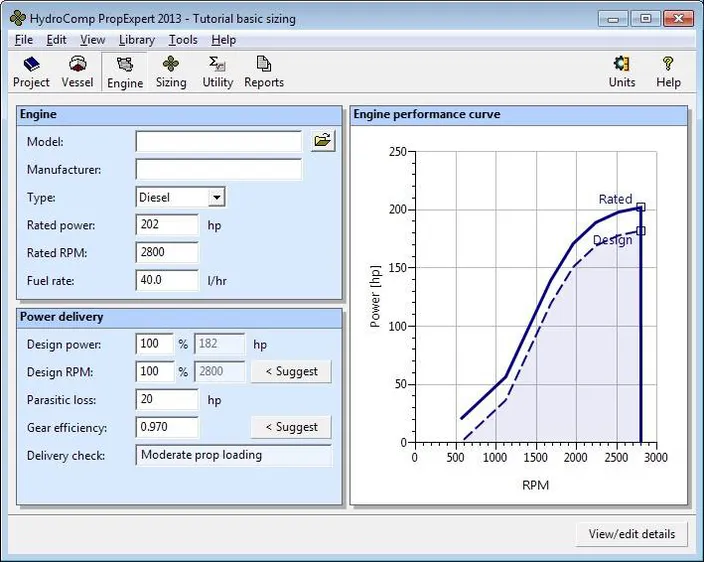Click the Delivery check Moderate prop loading box
The width and height of the screenshot is (704, 562).
coord(234,455)
